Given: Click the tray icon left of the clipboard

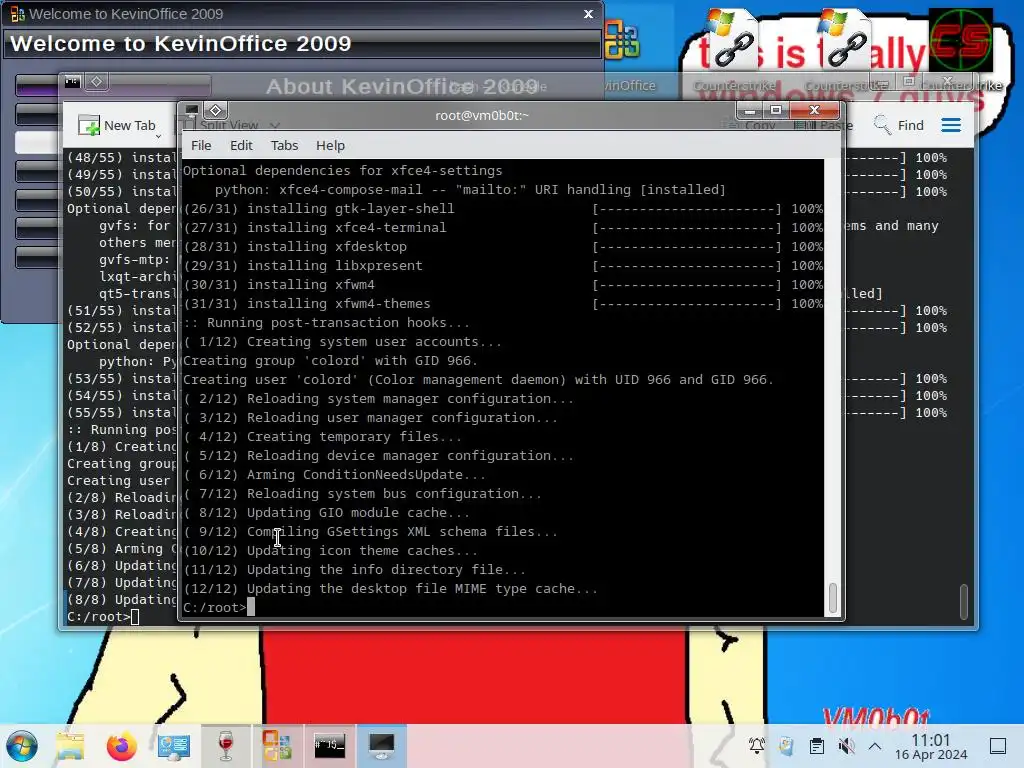Looking at the screenshot, I should click(x=786, y=746).
